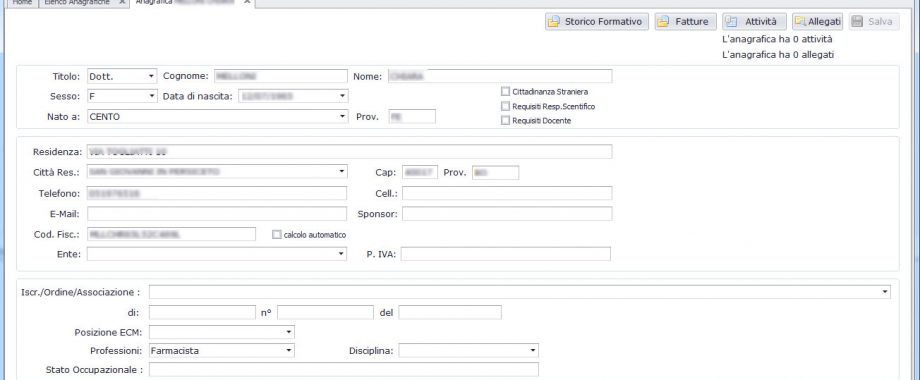Click the E-Mail input field
Image resolution: width=920 pixels, height=380 pixels.
[x=217, y=213]
